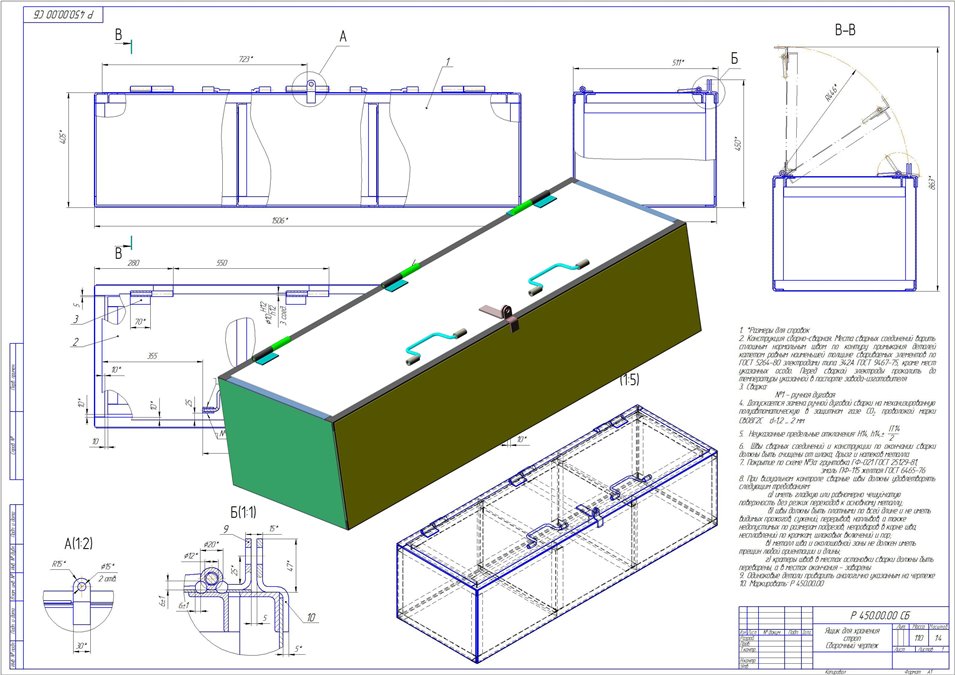The height and width of the screenshot is (675, 955).
Task: Click technical requirement note 7 about coating
Action: [833, 467]
